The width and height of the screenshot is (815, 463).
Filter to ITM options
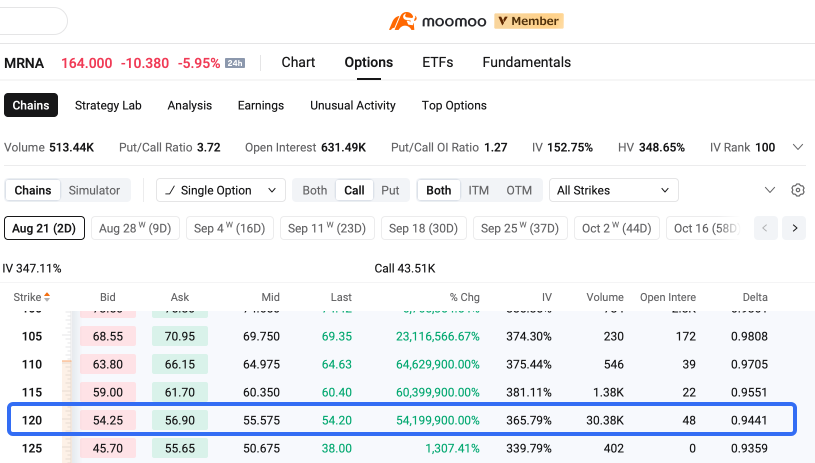(x=479, y=190)
